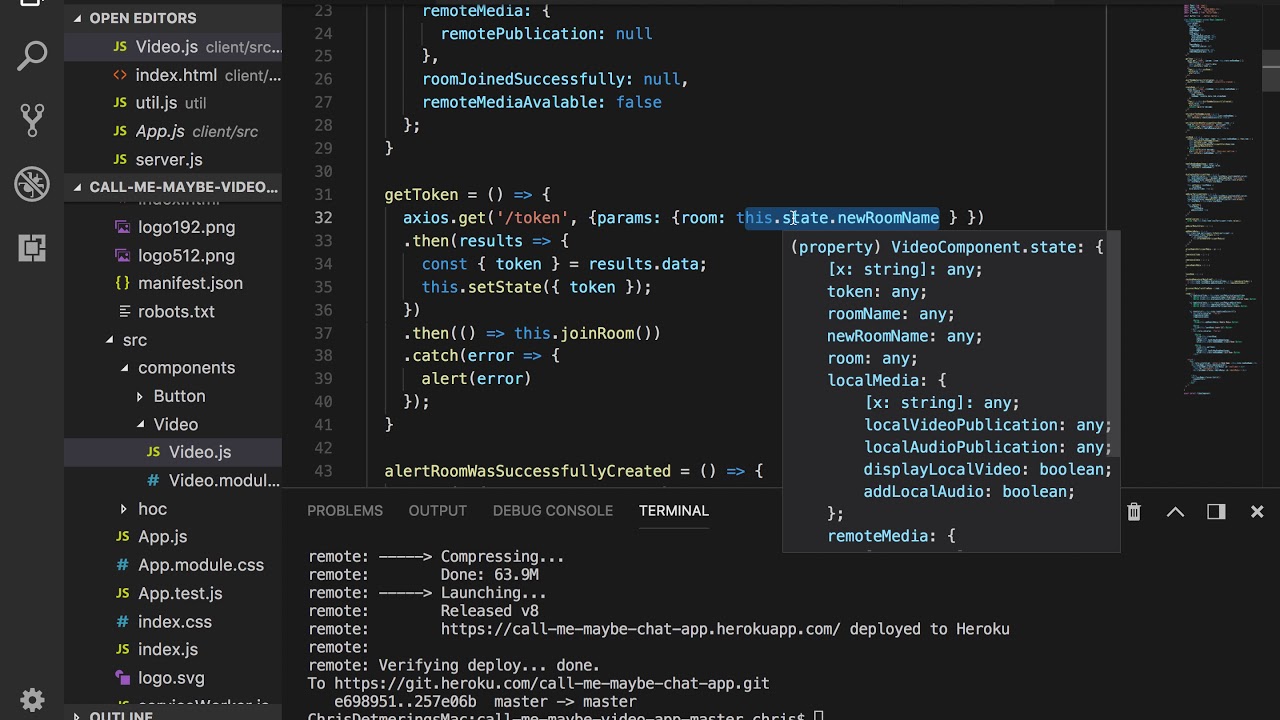Select the TERMINAL tab
The image size is (1280, 720).
(674, 511)
